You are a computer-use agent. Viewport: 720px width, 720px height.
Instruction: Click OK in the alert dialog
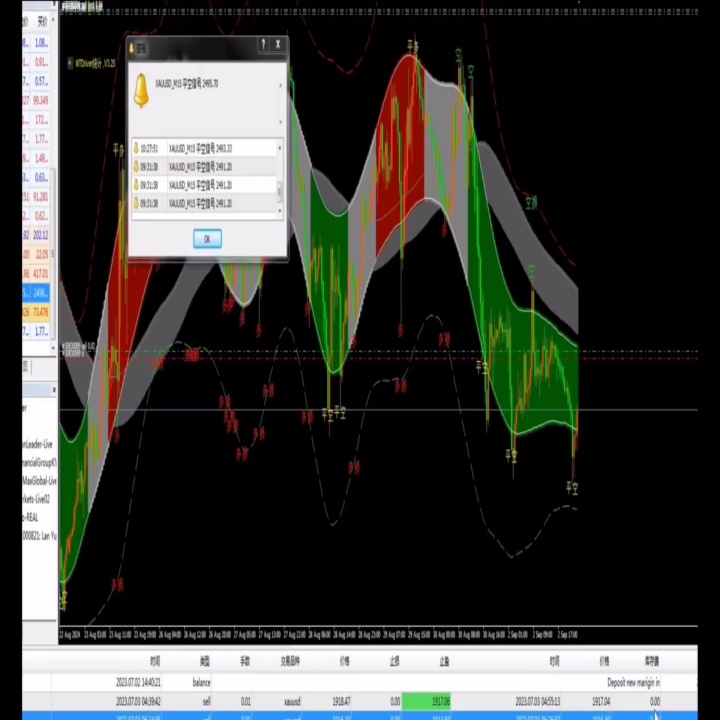207,239
